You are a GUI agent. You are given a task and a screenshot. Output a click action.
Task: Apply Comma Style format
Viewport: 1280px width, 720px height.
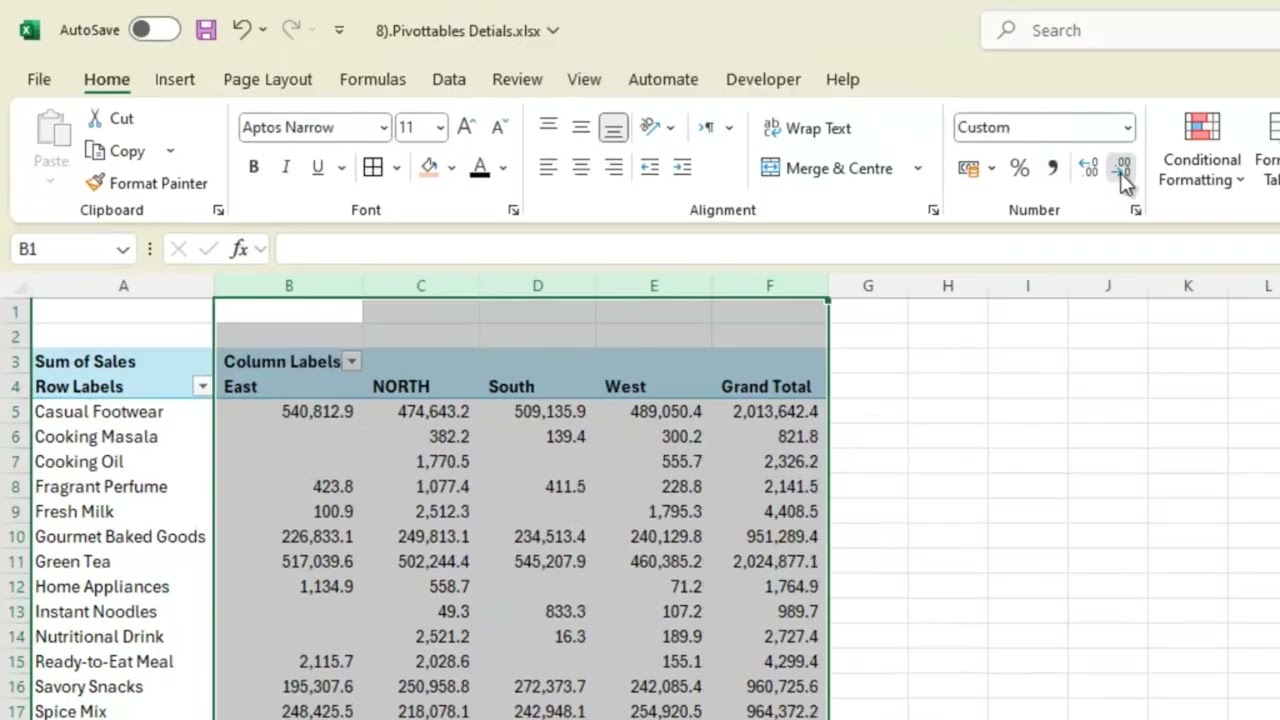pyautogui.click(x=1052, y=168)
